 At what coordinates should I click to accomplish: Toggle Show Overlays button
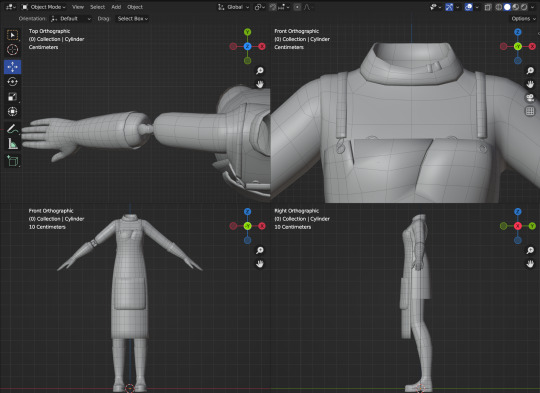468,7
